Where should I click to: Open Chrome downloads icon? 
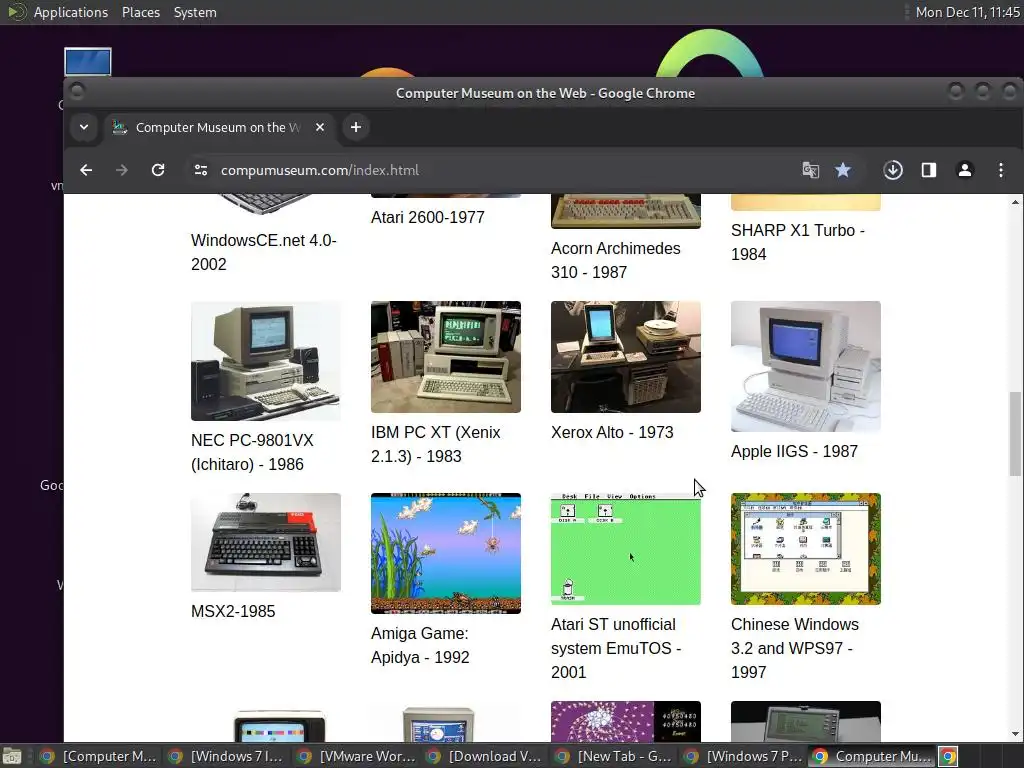pos(893,170)
